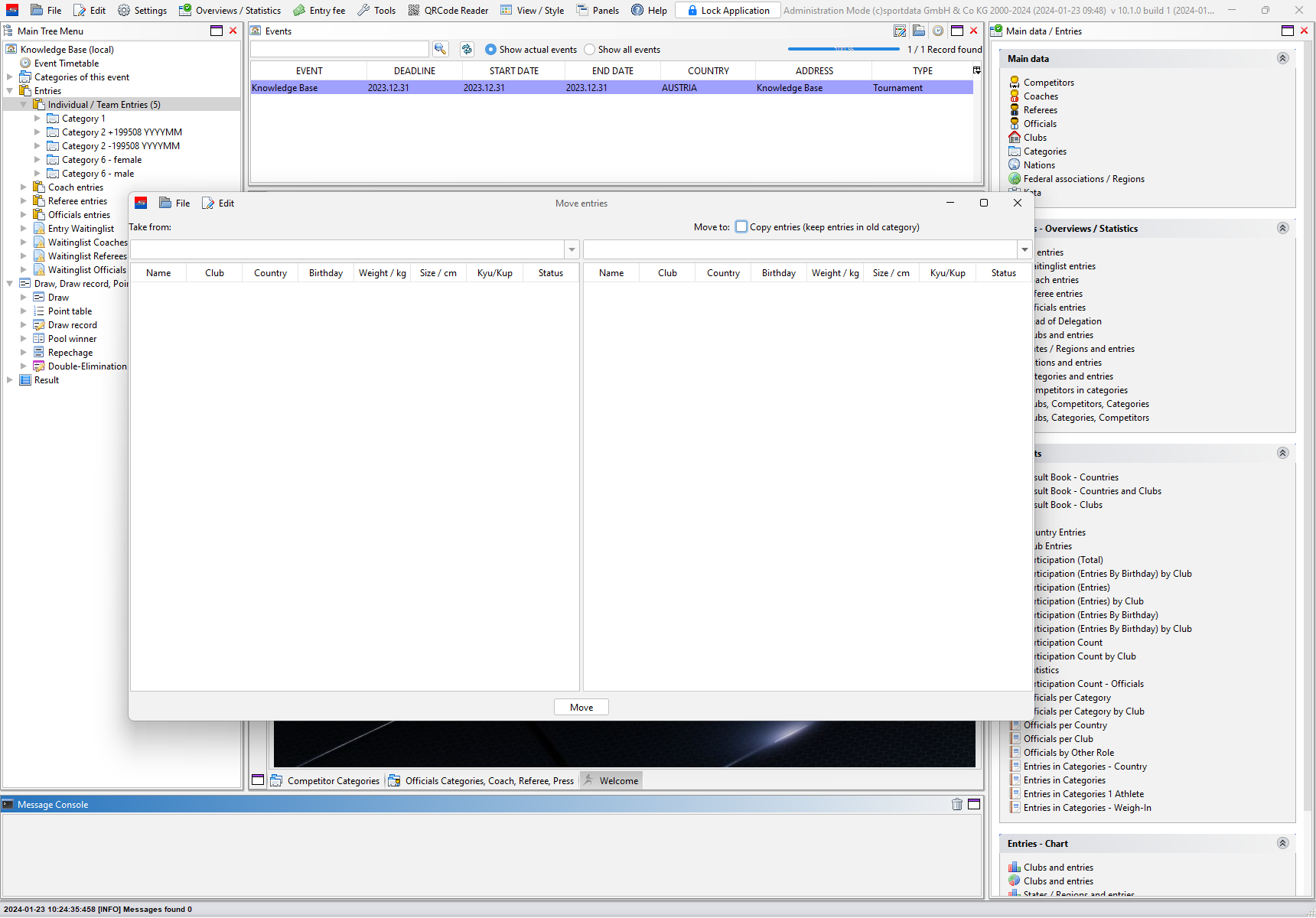Open the Panels menu

[598, 10]
